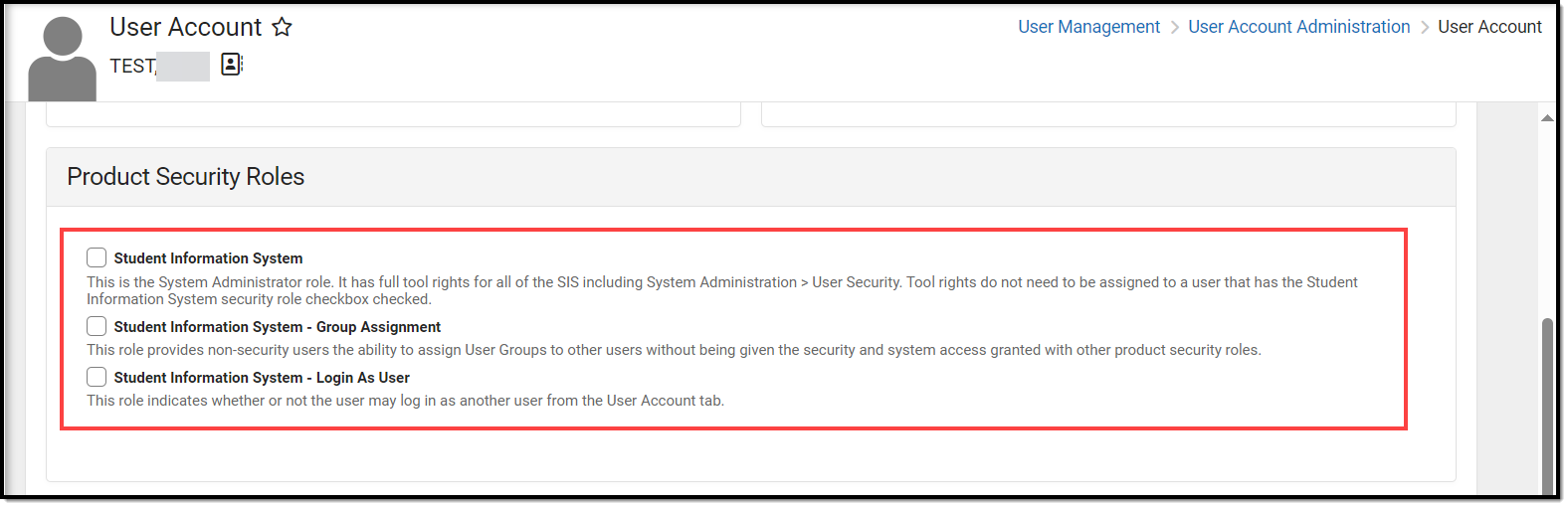The width and height of the screenshot is (1568, 507).
Task: Check the Group Assignment role checkbox
Action: [x=97, y=327]
